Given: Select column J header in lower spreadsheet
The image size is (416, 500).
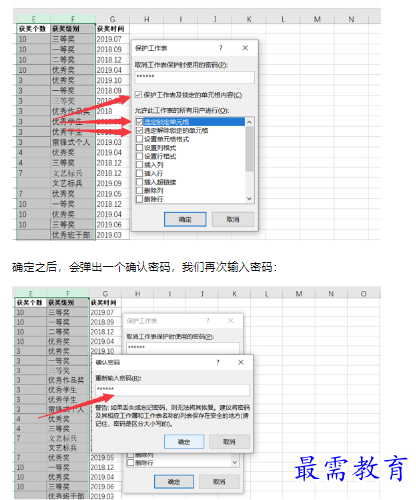Looking at the screenshot, I should (x=202, y=294).
